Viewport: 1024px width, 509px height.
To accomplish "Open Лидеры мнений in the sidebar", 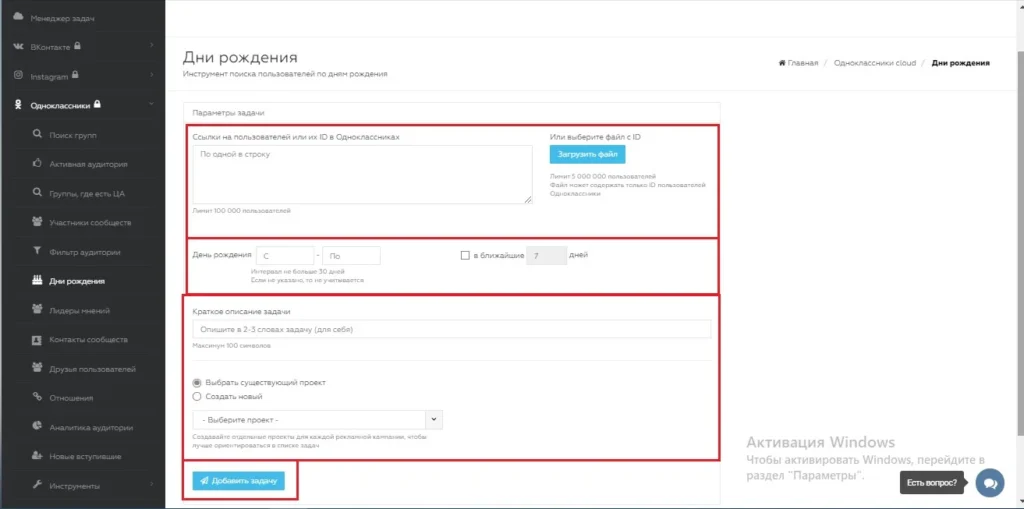I will (x=79, y=310).
